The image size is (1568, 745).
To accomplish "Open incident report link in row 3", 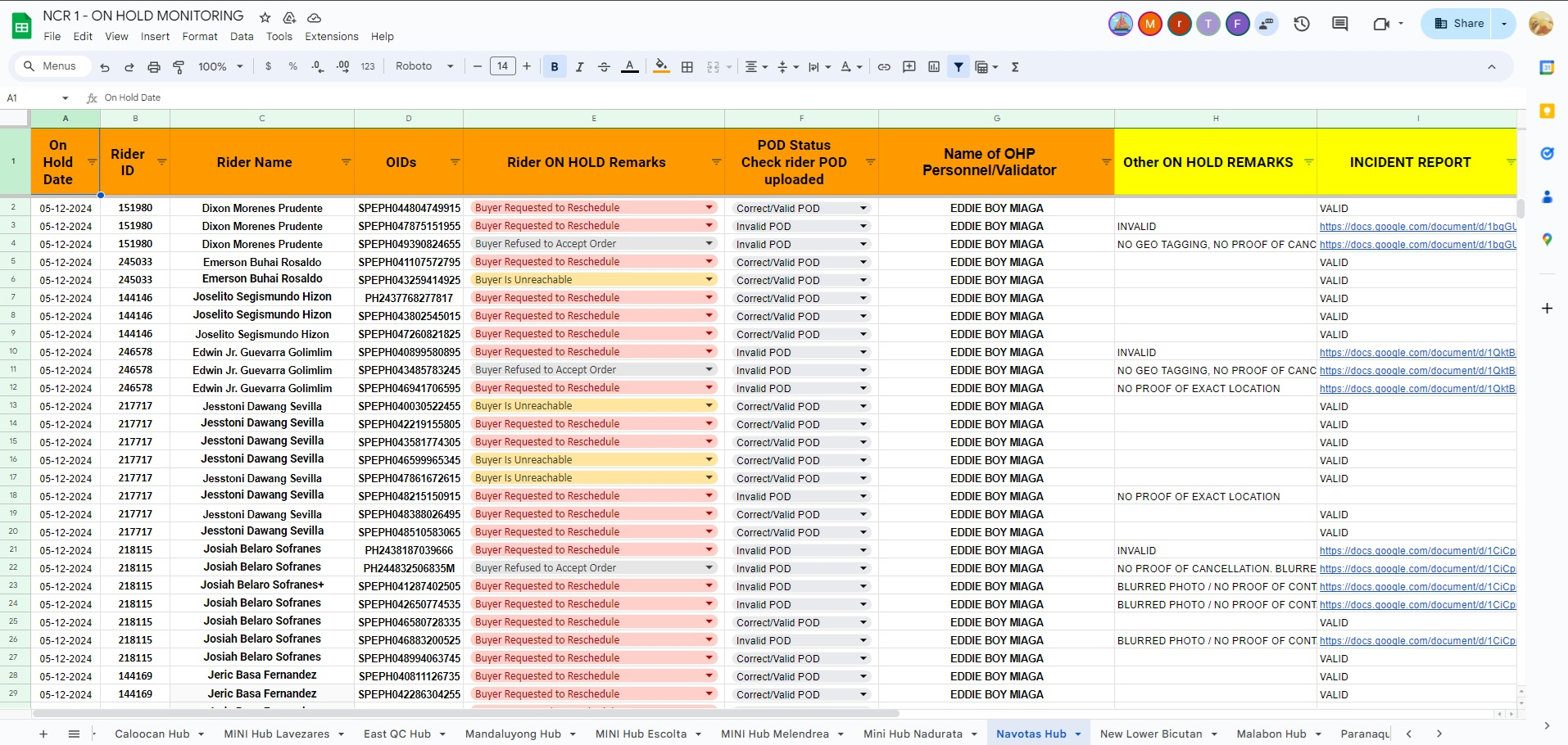I will pyautogui.click(x=1417, y=227).
